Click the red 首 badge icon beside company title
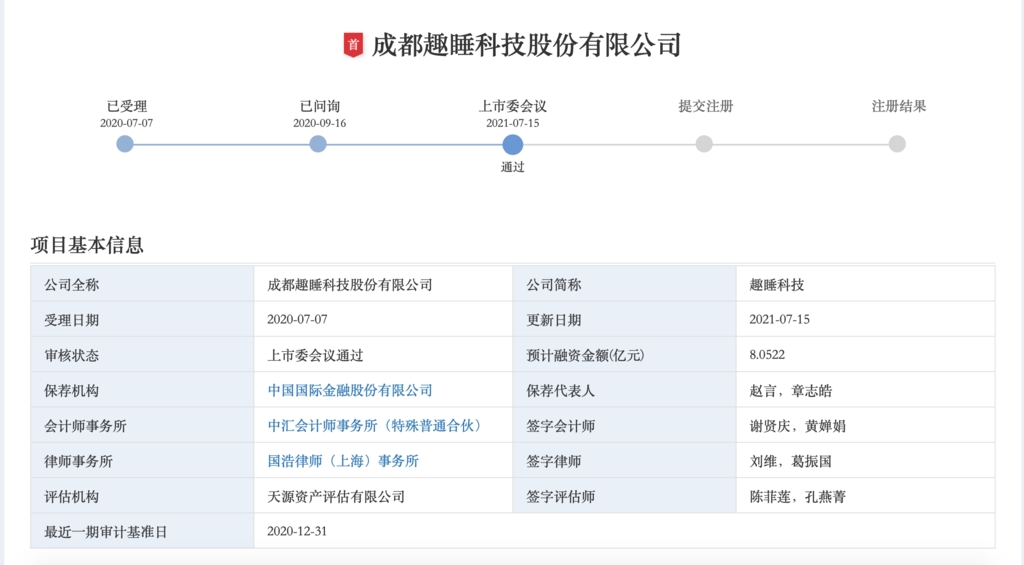This screenshot has height=565, width=1024. point(353,45)
